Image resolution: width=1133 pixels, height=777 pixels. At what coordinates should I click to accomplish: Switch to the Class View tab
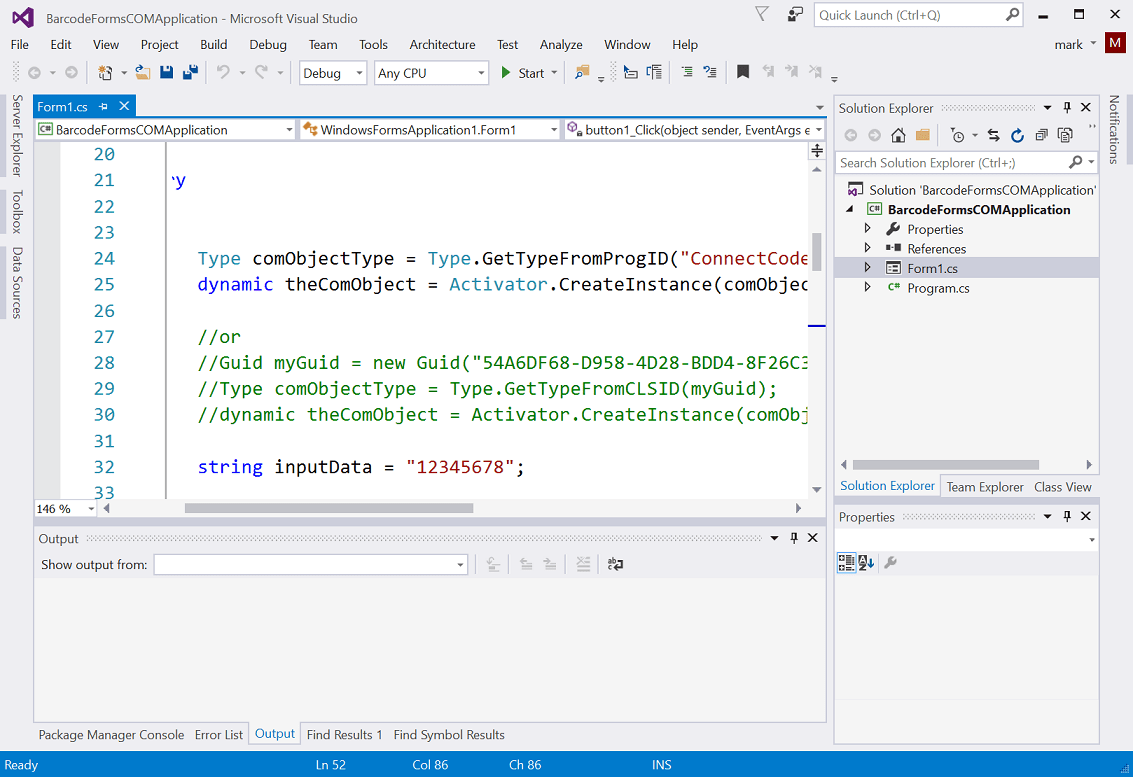coord(1062,487)
